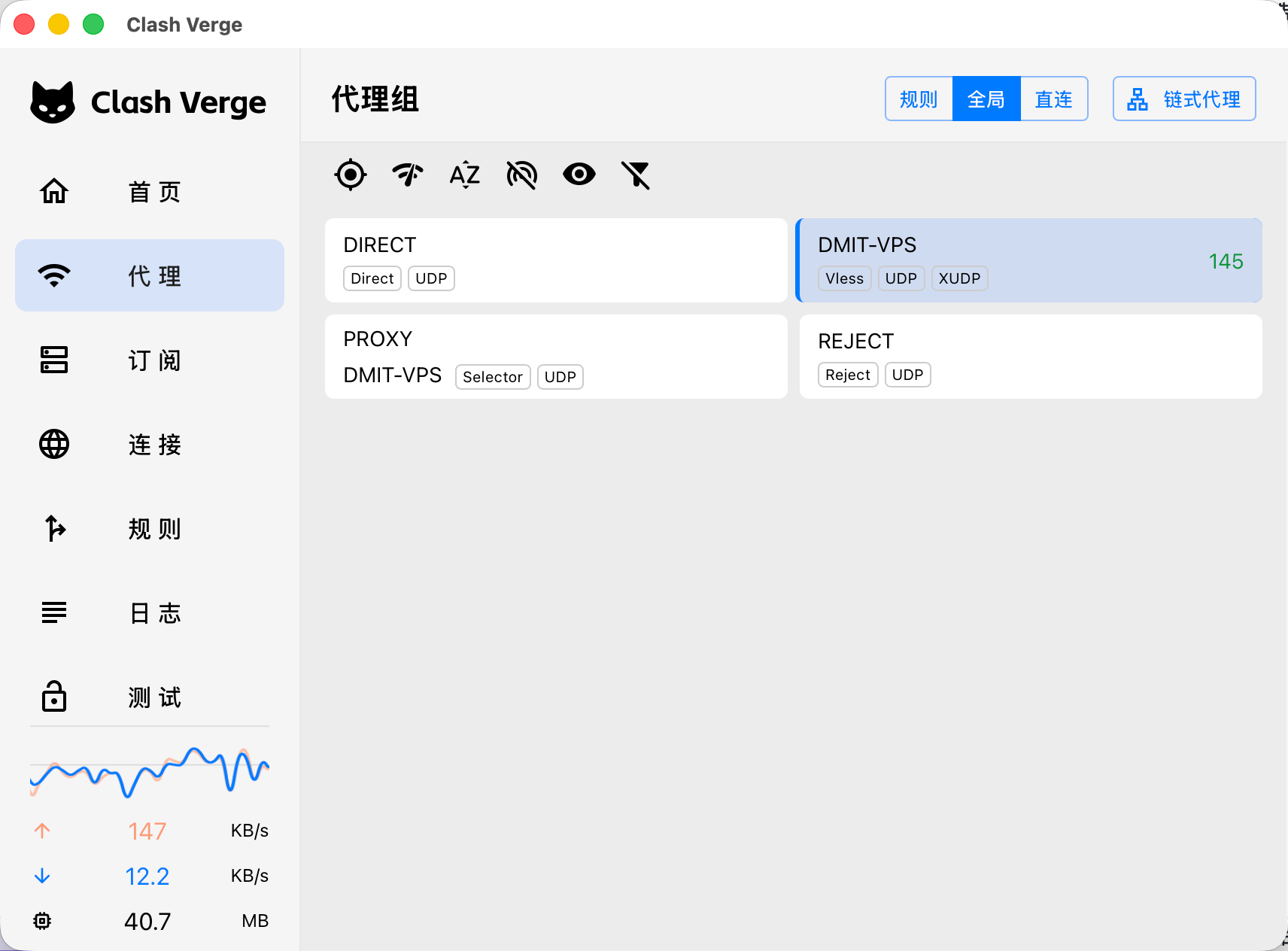Click the crossed-out filter icon
1288x951 pixels.
636,175
